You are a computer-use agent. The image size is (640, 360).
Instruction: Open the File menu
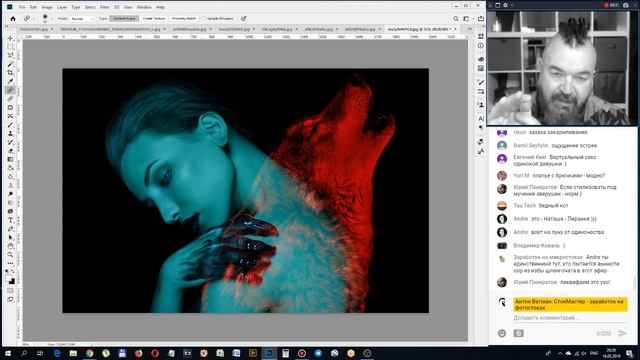click(x=22, y=7)
